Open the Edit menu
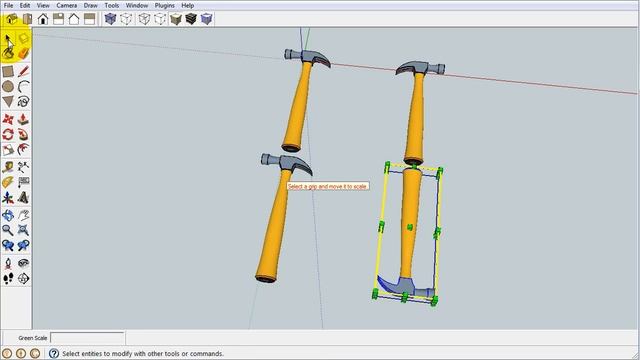This screenshot has height=360, width=640. (25, 6)
